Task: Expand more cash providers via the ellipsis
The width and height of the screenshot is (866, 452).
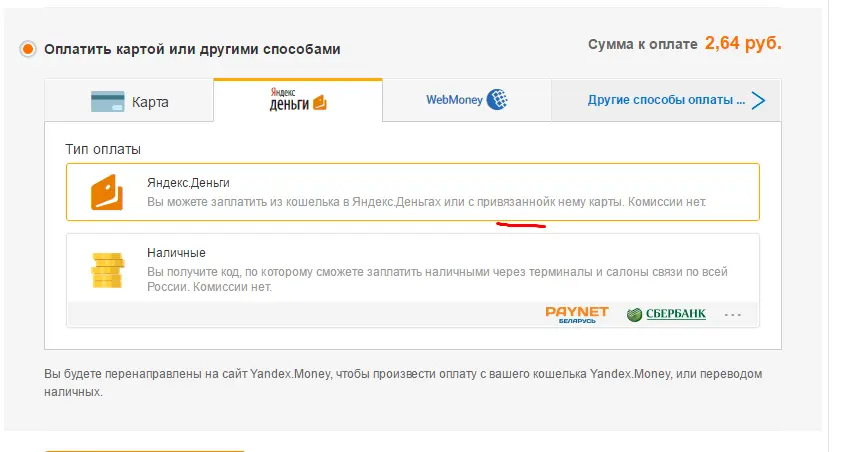Action: pos(732,315)
